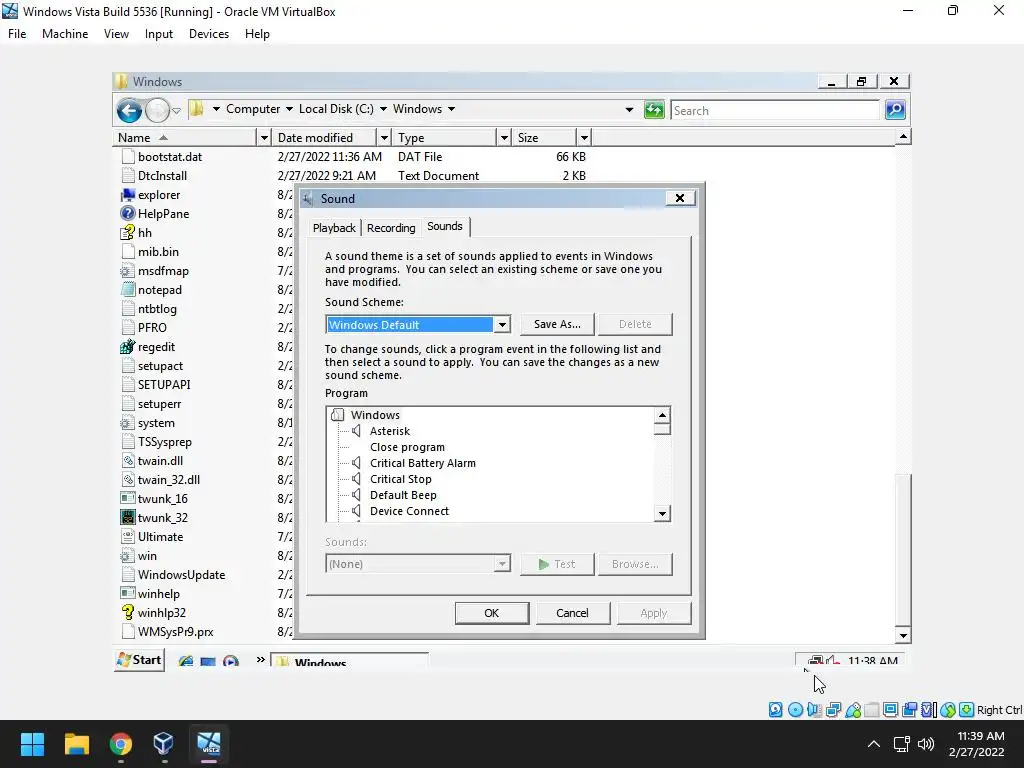Open Internet Explorer from Vista quick launch
The image size is (1024, 768).
[186, 661]
